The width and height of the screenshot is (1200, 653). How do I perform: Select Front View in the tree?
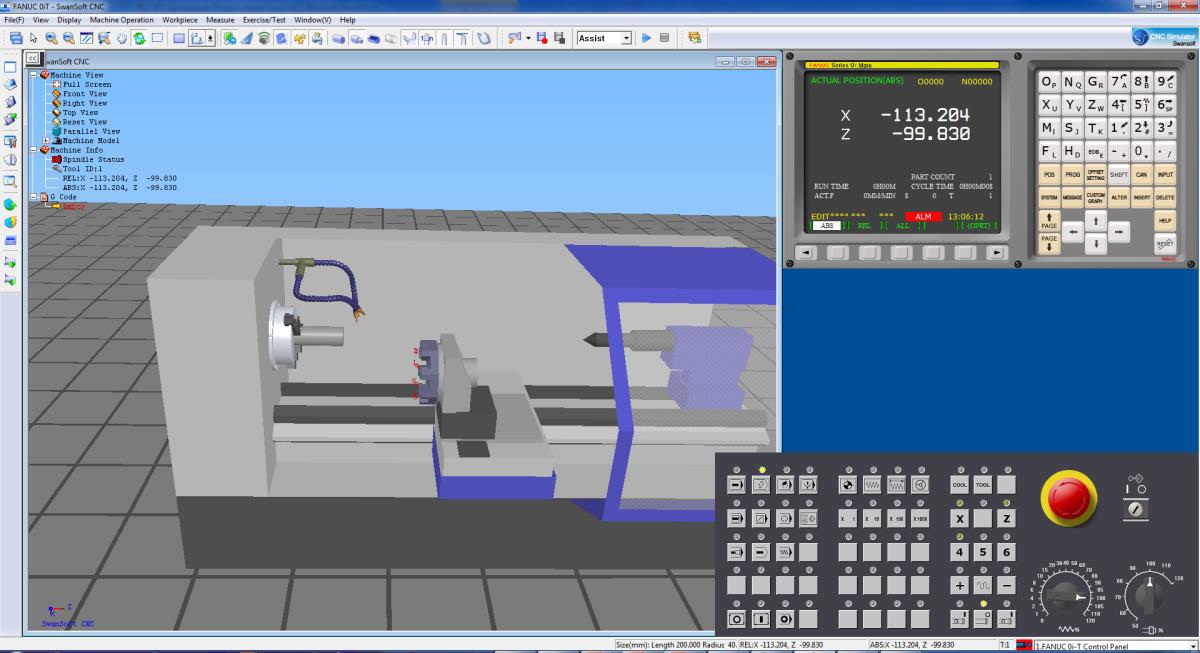(x=85, y=94)
